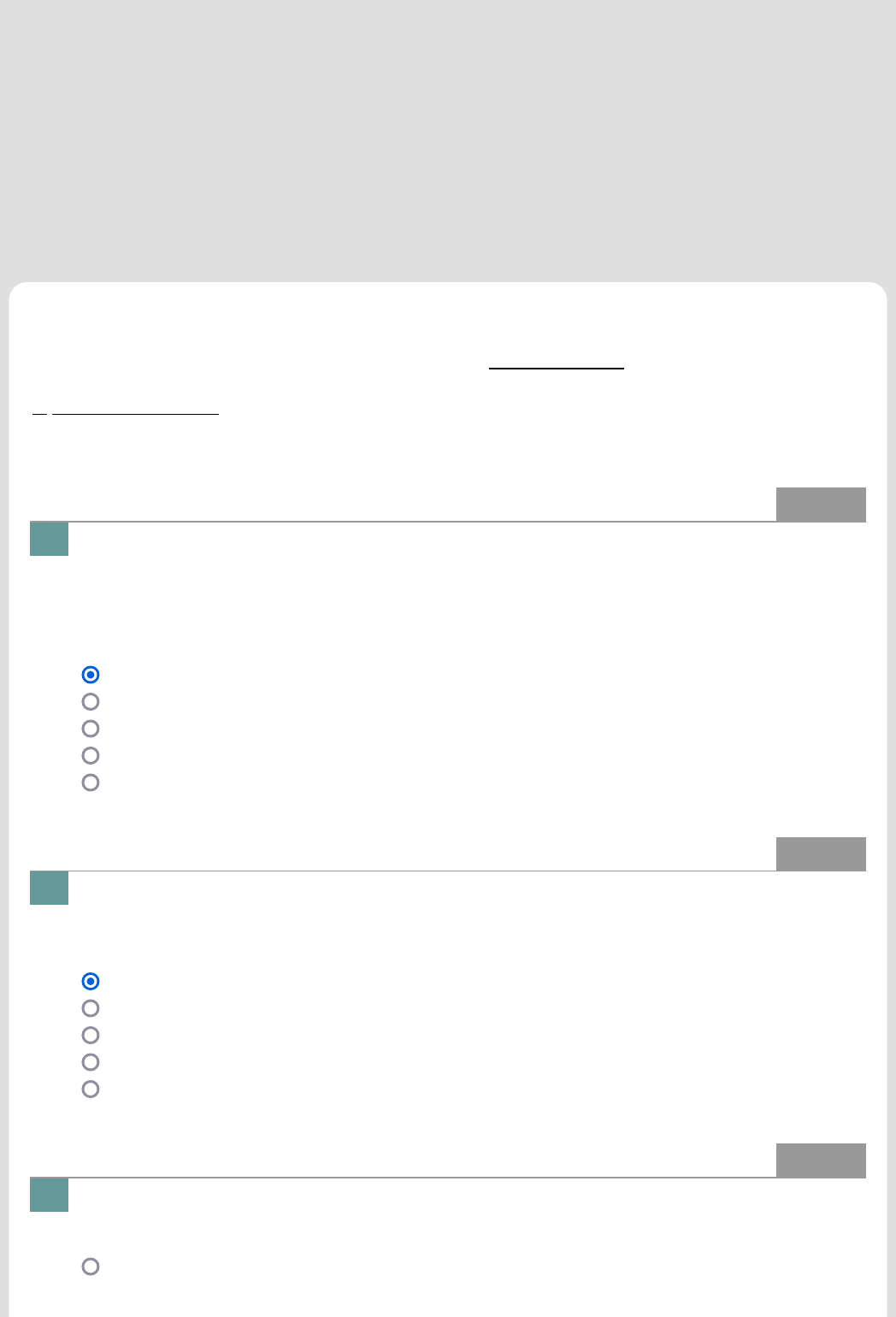Image resolution: width=896 pixels, height=1317 pixels.
Task: Click the teal number box of third question
Action: coord(49,1195)
